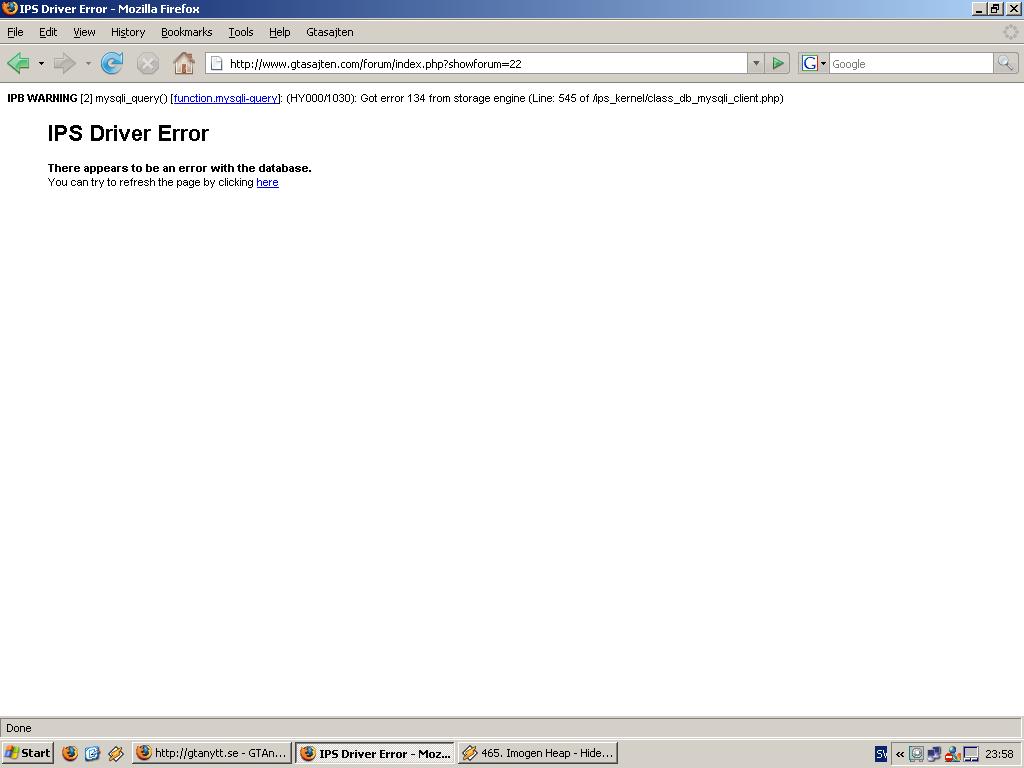
Task: Click the green Go arrow button
Action: point(778,63)
